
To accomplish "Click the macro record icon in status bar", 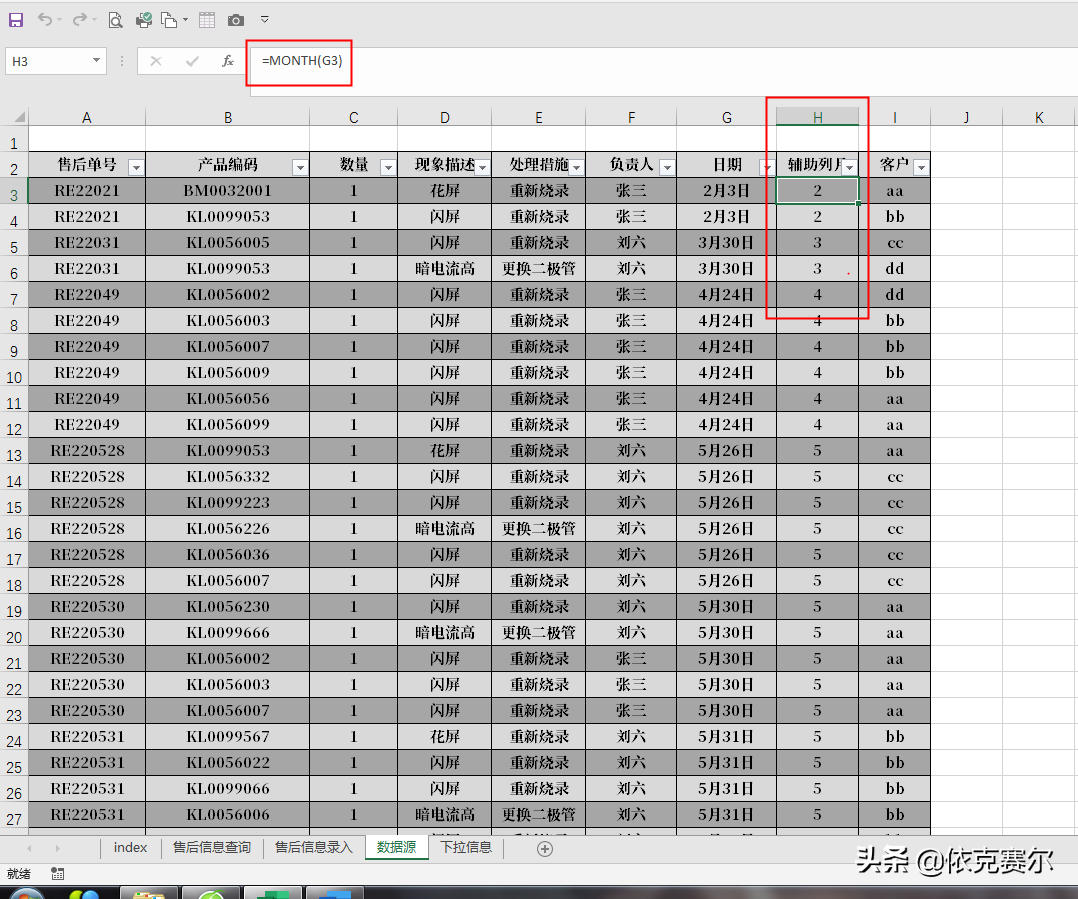I will point(58,874).
